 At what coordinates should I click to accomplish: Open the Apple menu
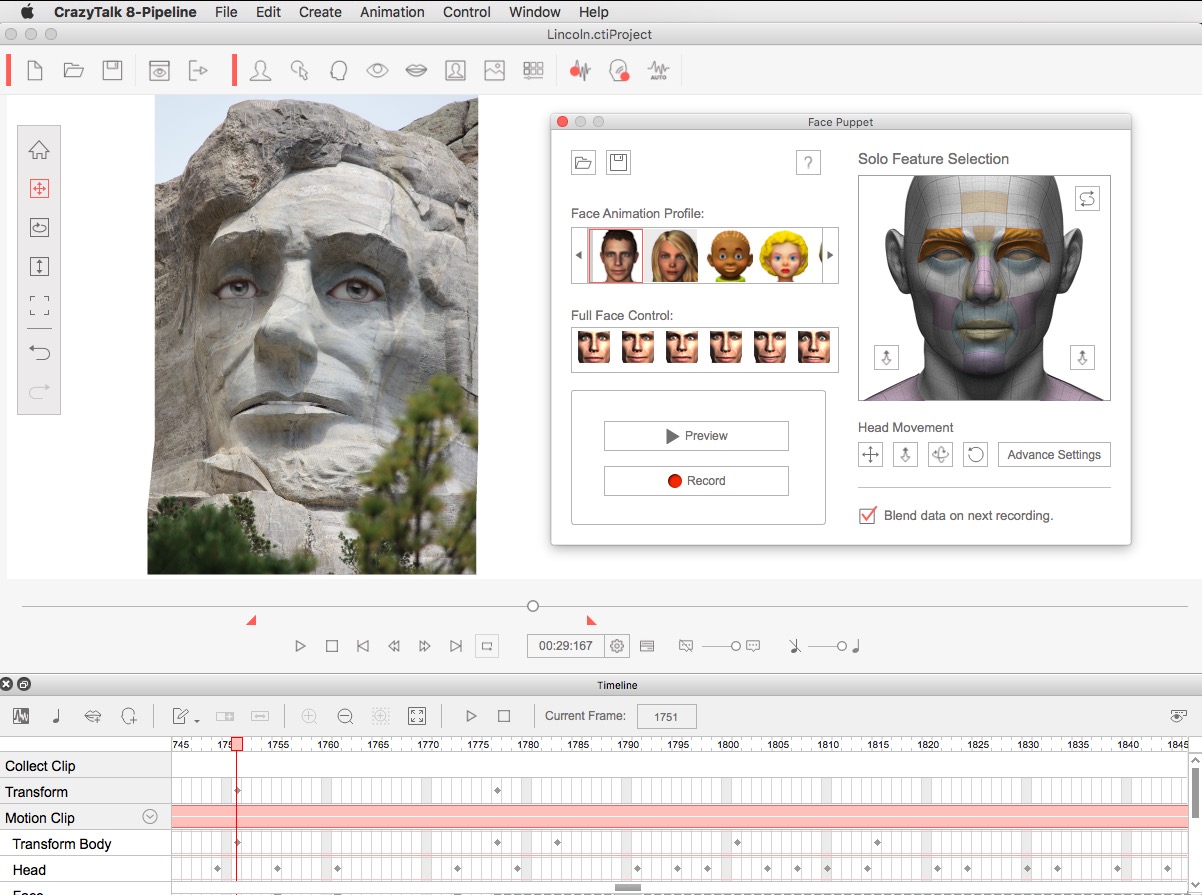(27, 12)
